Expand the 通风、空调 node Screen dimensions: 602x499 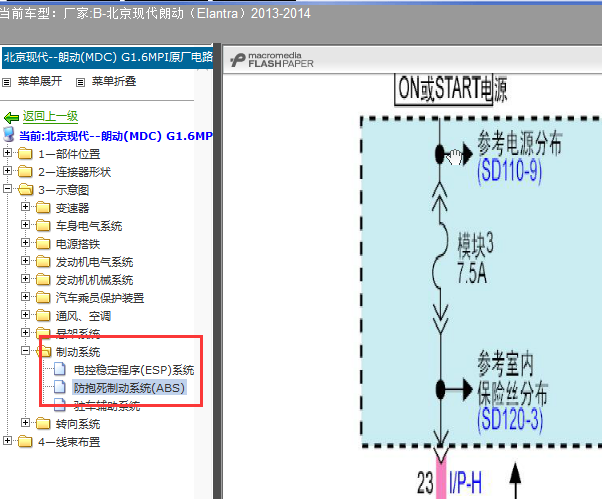(x=25, y=315)
